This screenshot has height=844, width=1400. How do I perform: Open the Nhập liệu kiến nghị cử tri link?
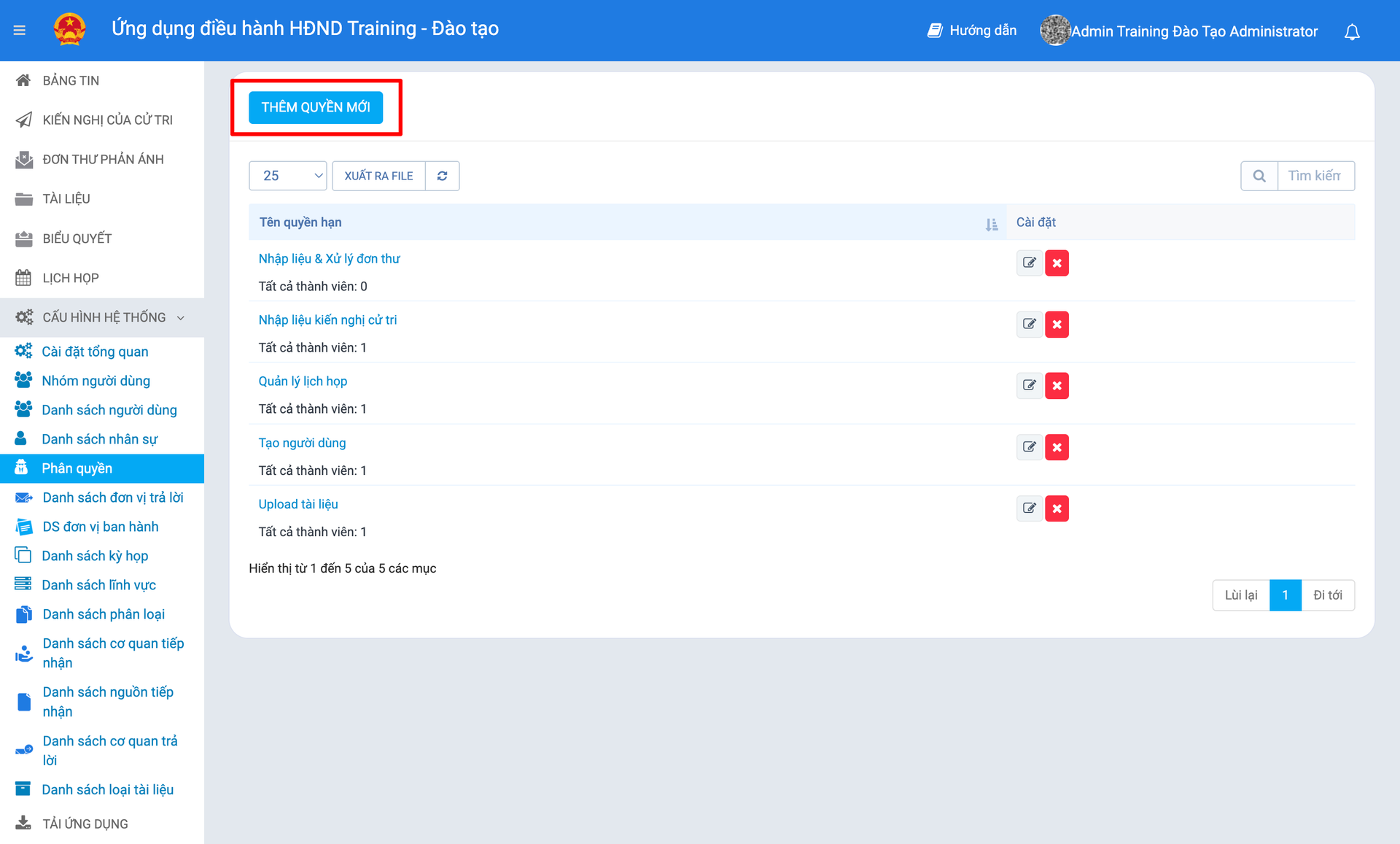point(327,320)
